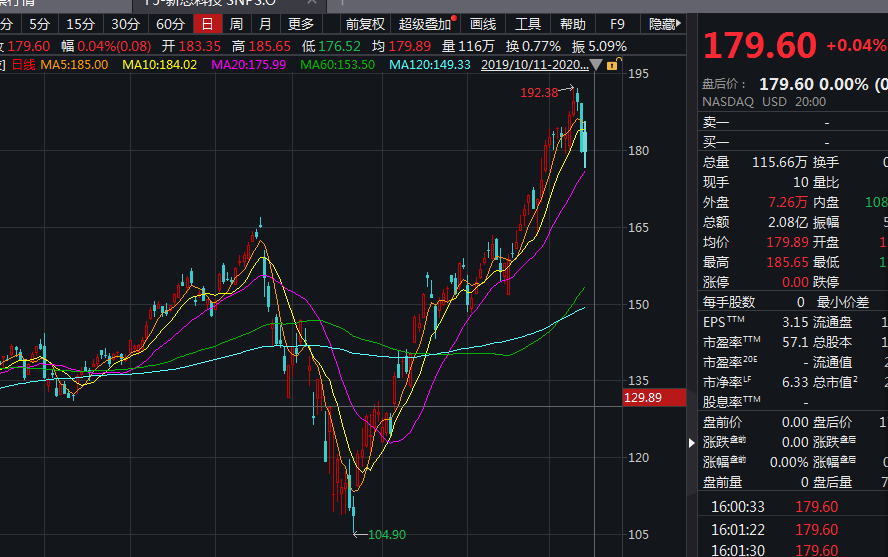Viewport: 888px width, 557px height.
Task: Click the red 日线 label
Action: (x=23, y=65)
